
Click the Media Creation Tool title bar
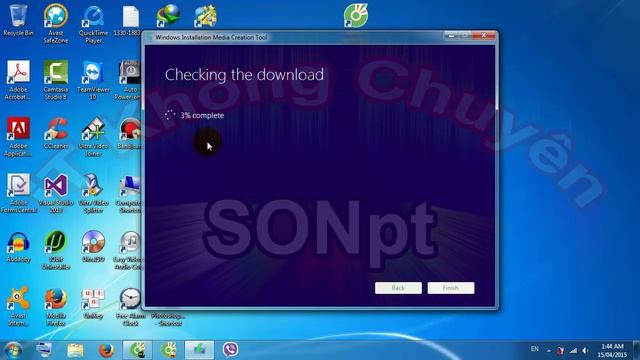click(294, 37)
